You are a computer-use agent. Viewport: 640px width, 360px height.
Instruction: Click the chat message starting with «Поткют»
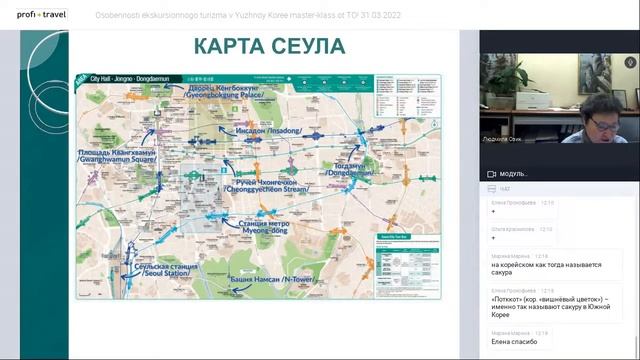coord(551,307)
